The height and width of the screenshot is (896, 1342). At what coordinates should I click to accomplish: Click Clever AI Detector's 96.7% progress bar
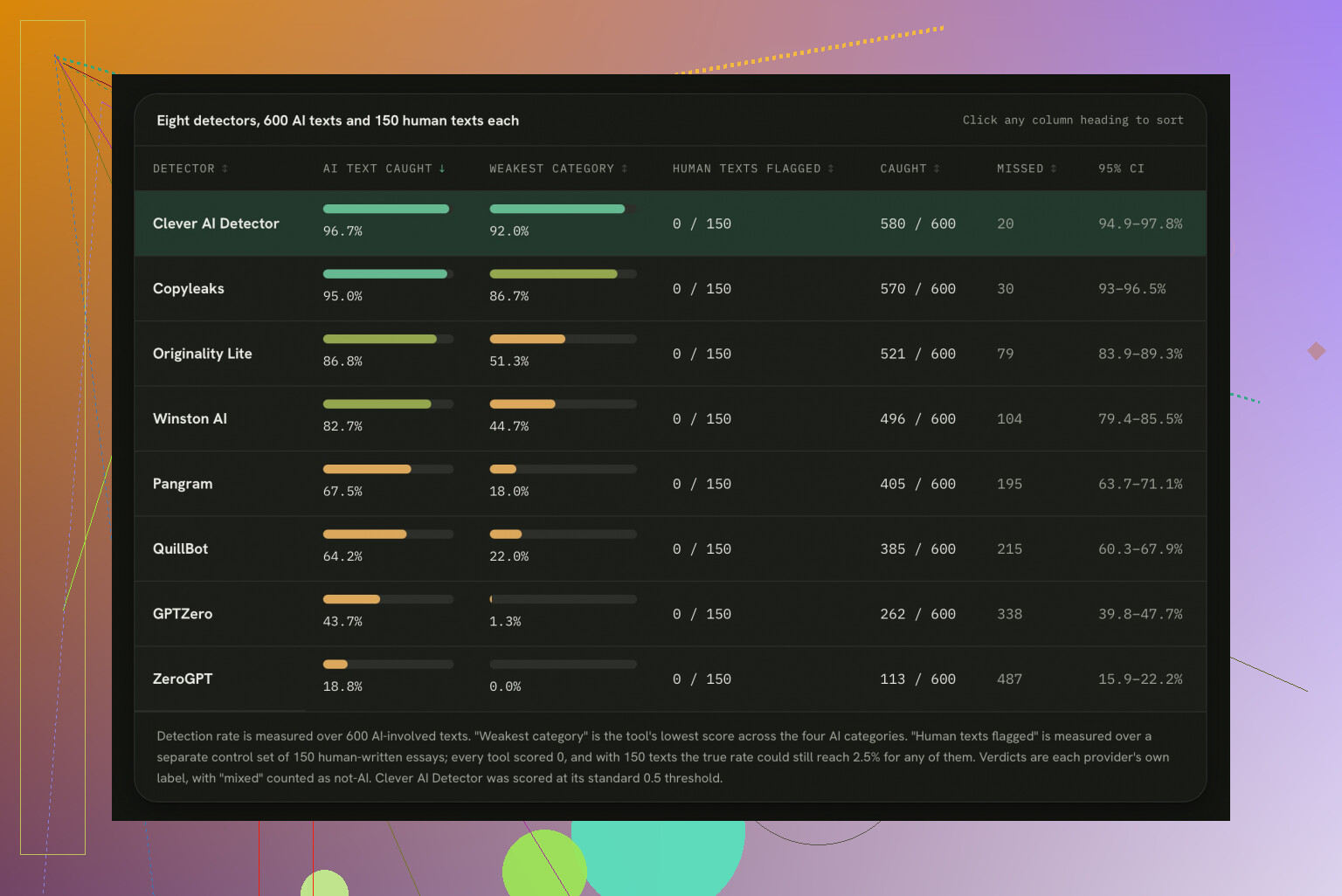tap(388, 209)
